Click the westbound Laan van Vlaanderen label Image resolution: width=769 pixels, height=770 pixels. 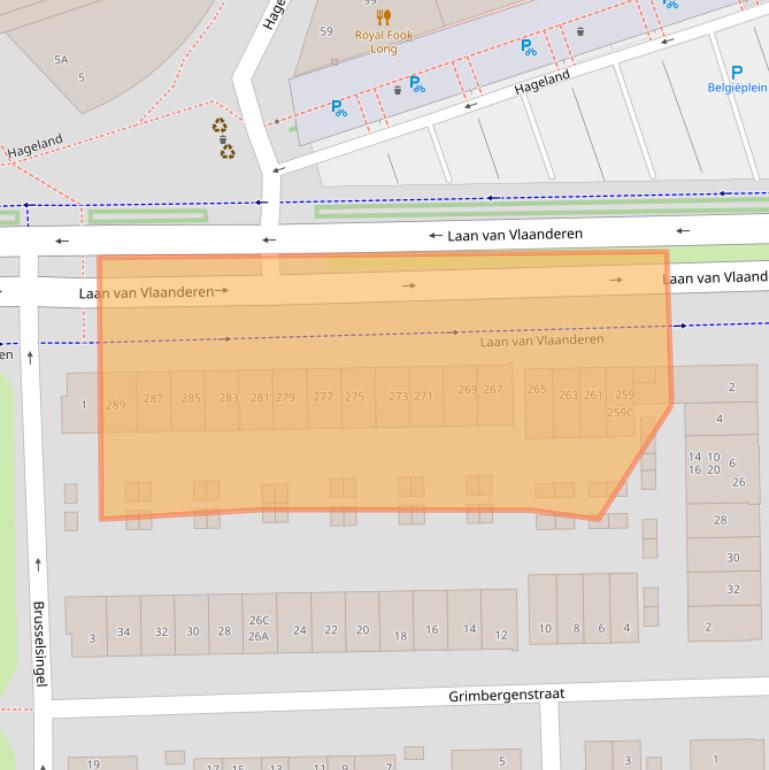[513, 235]
